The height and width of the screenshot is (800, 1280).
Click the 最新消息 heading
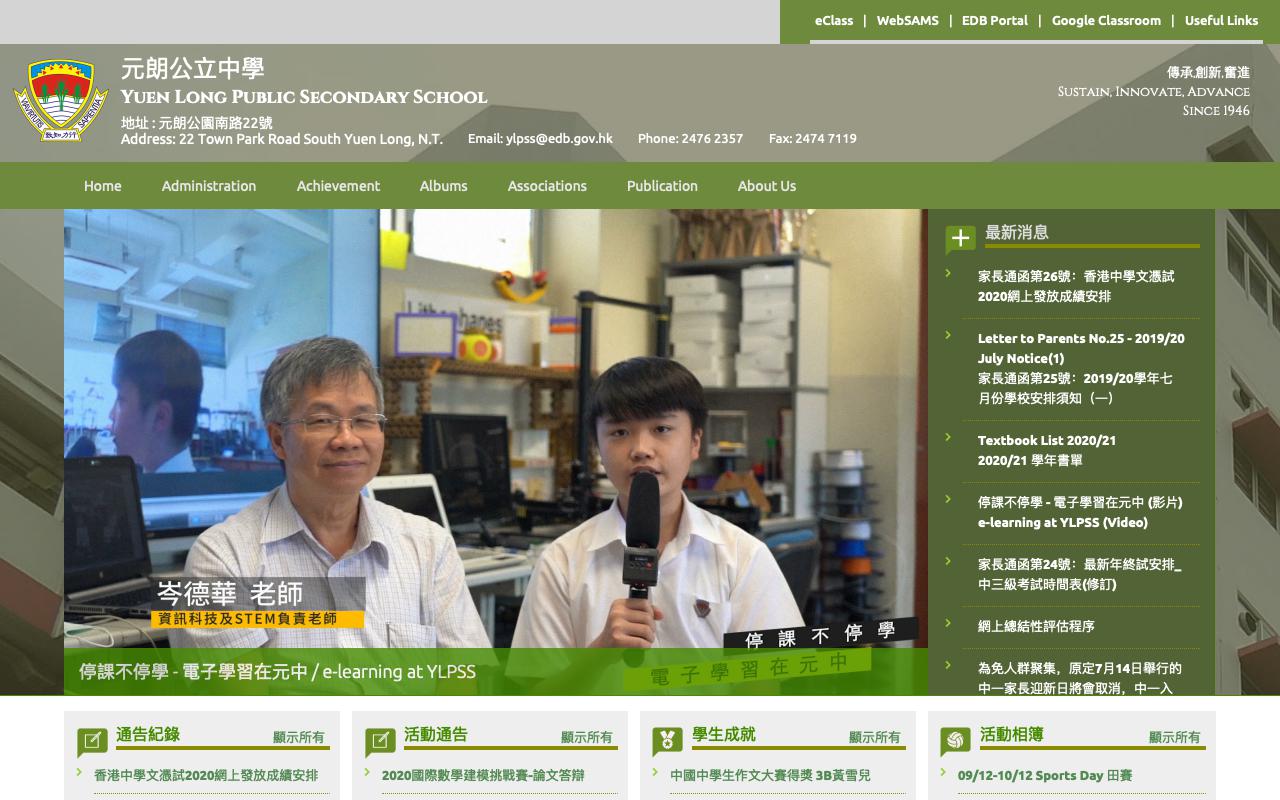(x=1017, y=232)
